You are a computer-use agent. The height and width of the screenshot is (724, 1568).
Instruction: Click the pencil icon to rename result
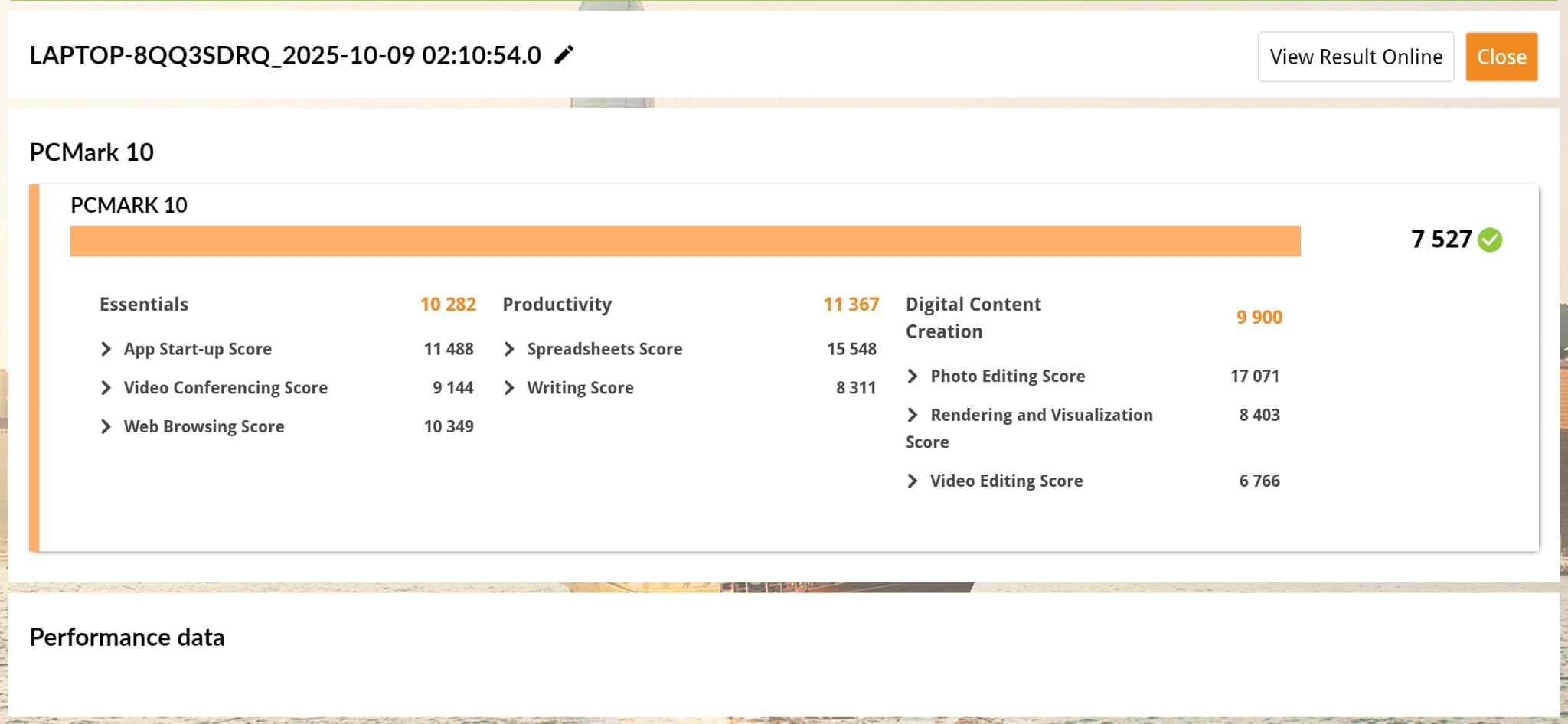pos(564,55)
